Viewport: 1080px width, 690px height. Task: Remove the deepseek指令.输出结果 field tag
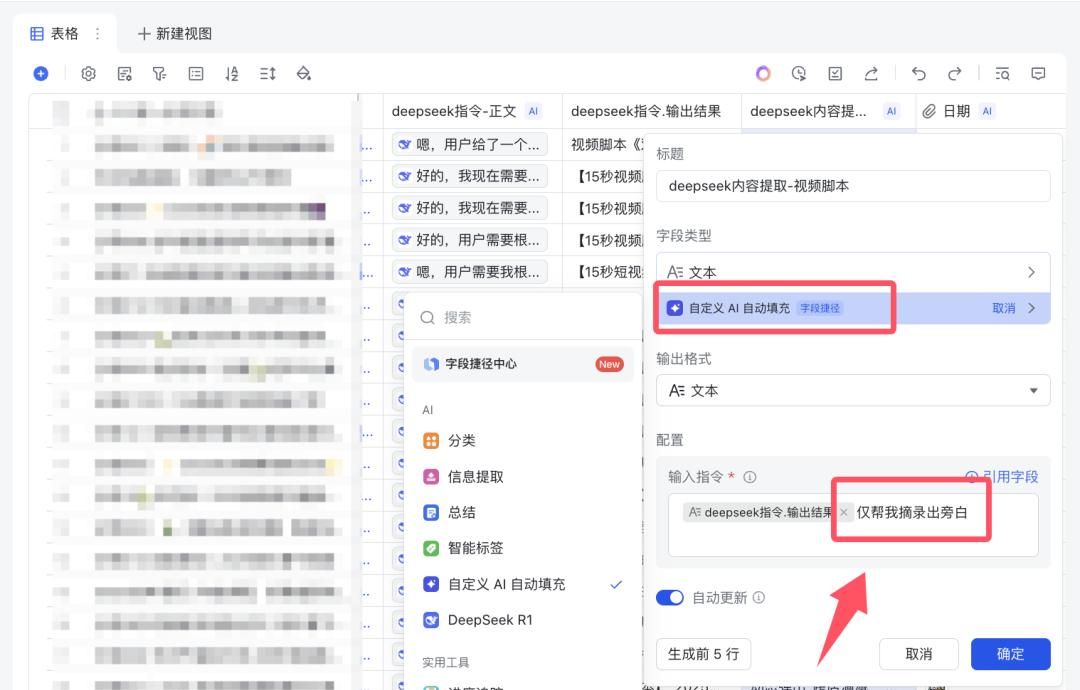tap(844, 512)
